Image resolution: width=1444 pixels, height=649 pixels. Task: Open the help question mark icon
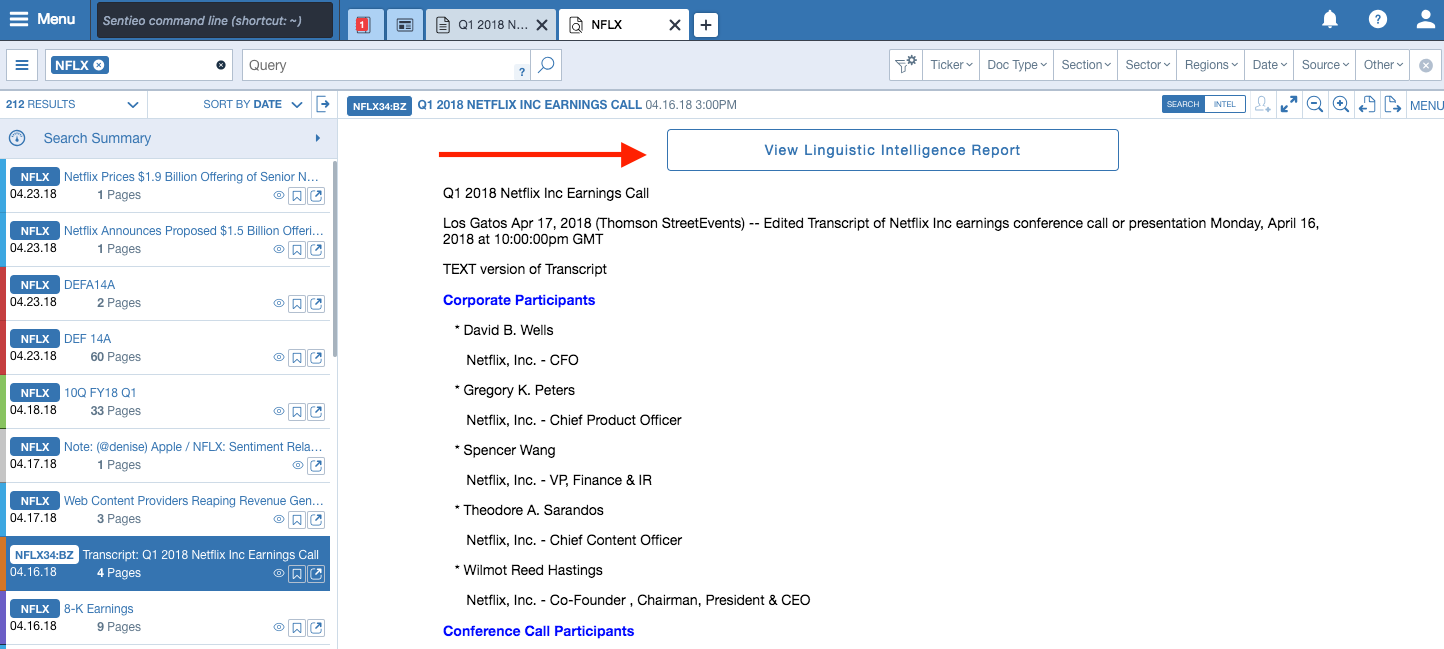coord(1378,19)
